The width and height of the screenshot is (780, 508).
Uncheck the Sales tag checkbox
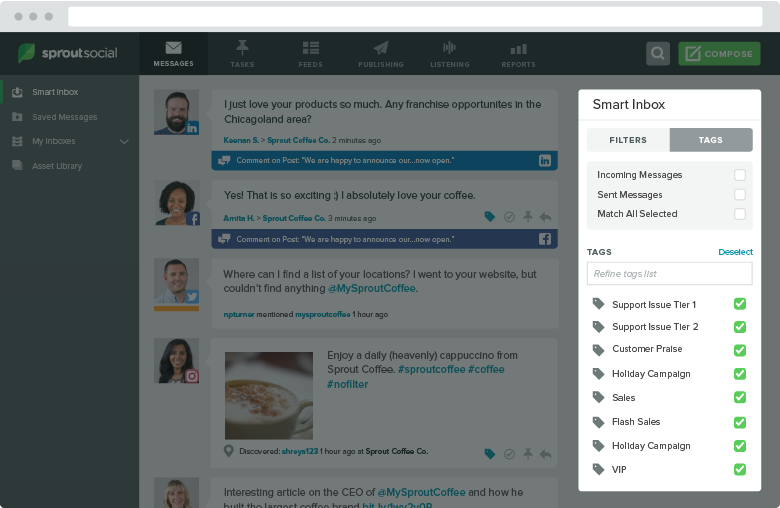tap(740, 397)
